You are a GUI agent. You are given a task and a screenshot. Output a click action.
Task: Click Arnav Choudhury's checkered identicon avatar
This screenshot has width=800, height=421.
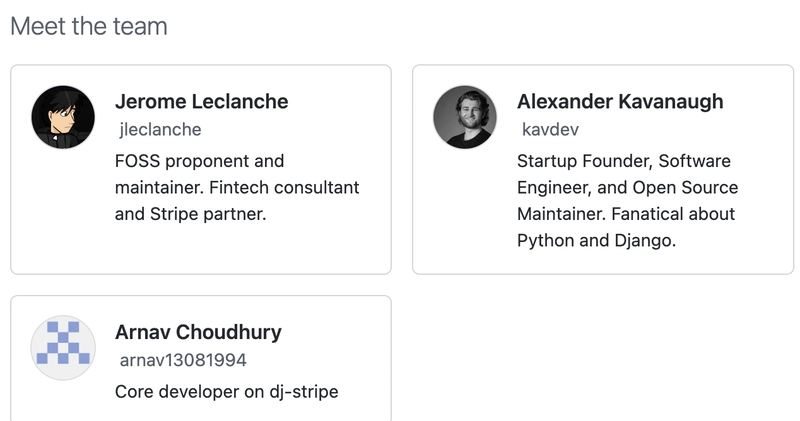63,348
